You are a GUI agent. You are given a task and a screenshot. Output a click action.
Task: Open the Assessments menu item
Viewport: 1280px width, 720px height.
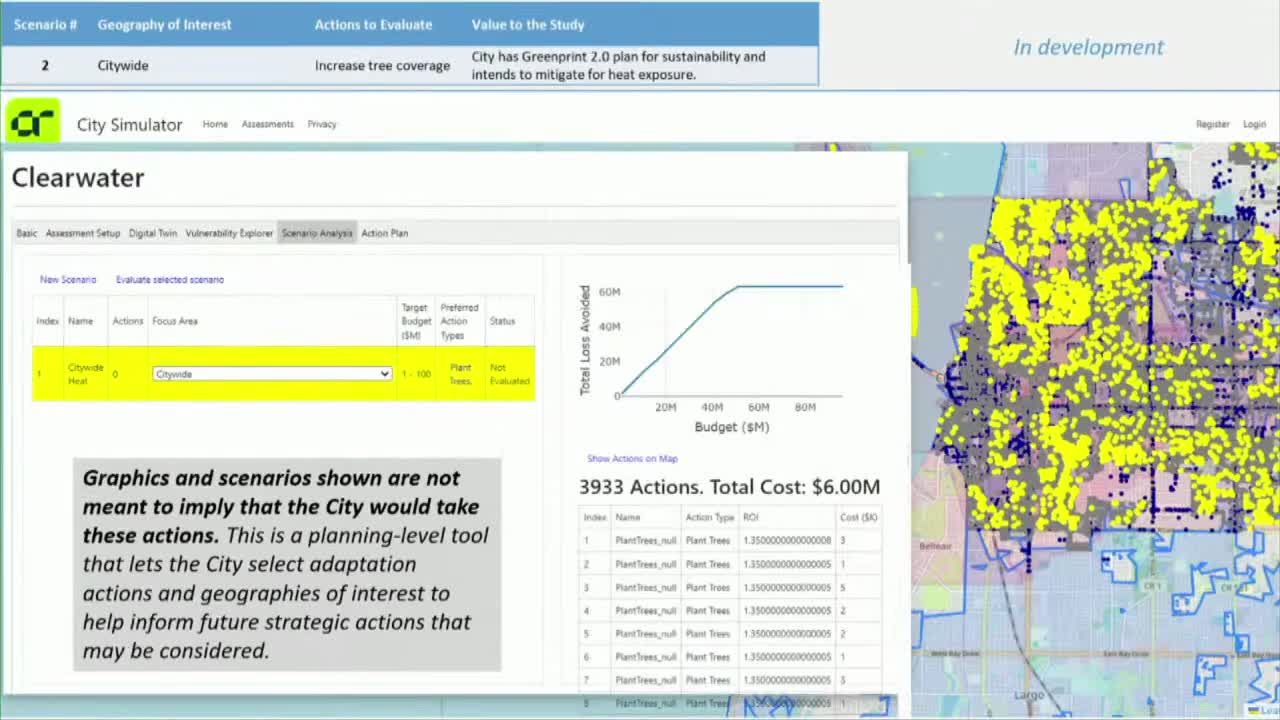pos(267,124)
